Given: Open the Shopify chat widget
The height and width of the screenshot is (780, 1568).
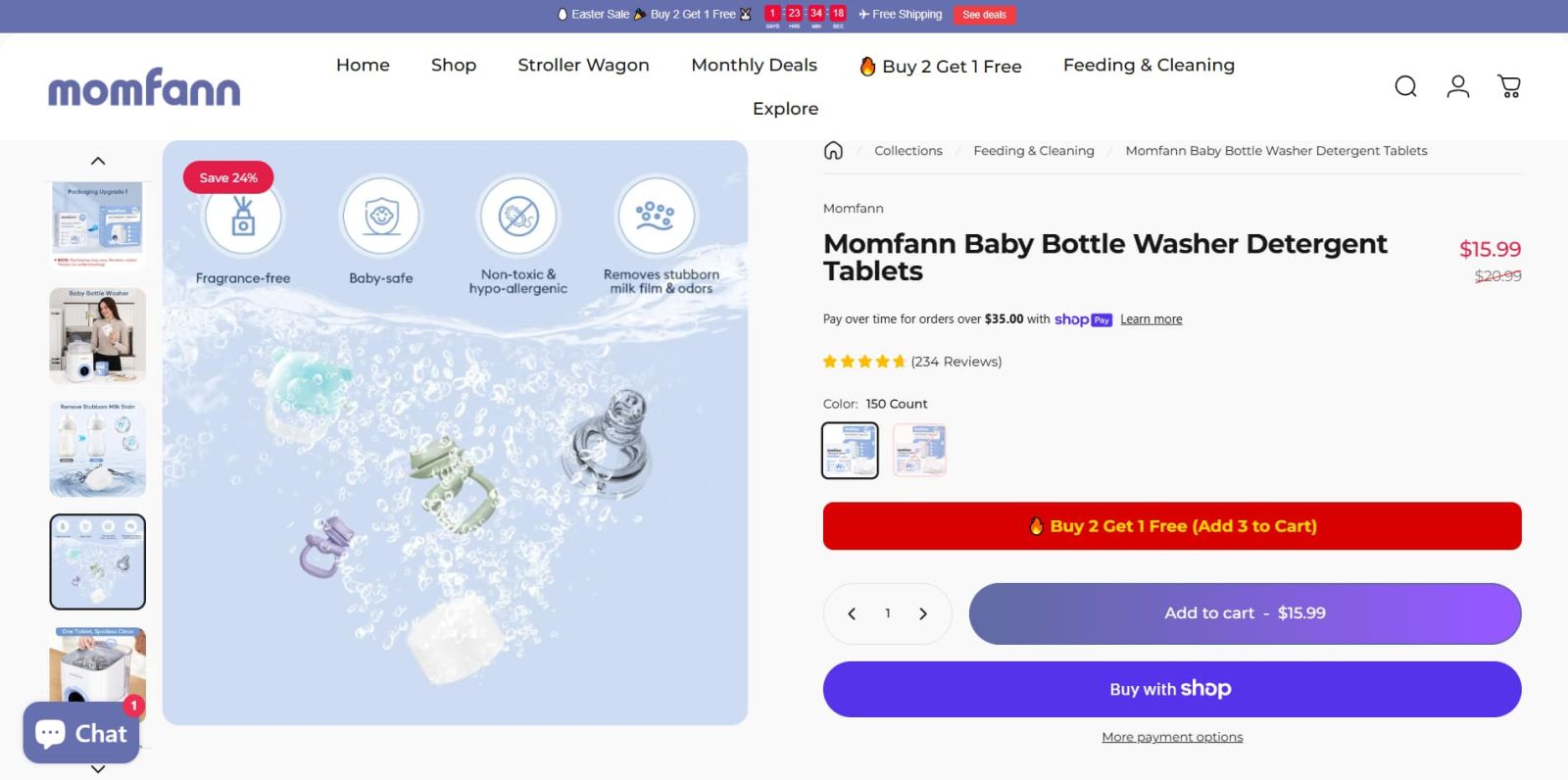Looking at the screenshot, I should [80, 732].
